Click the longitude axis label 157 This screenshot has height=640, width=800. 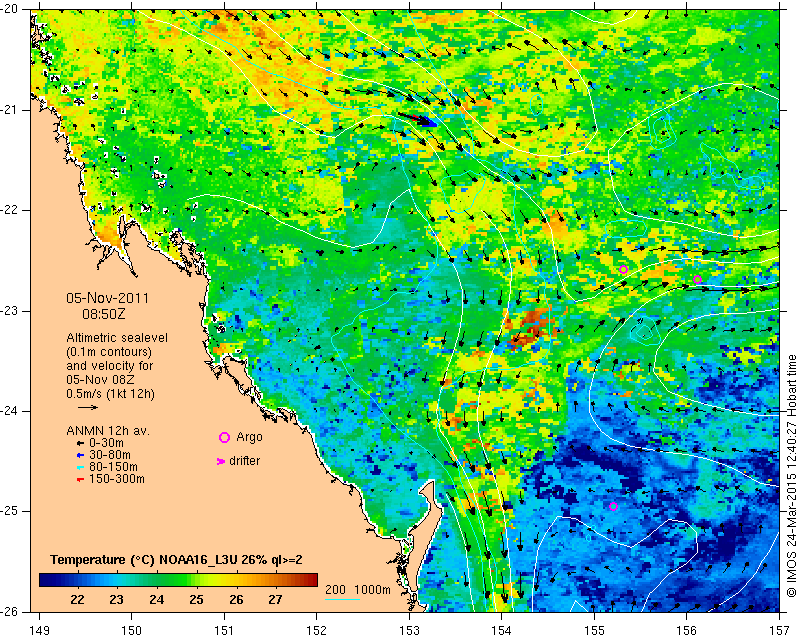pos(780,631)
